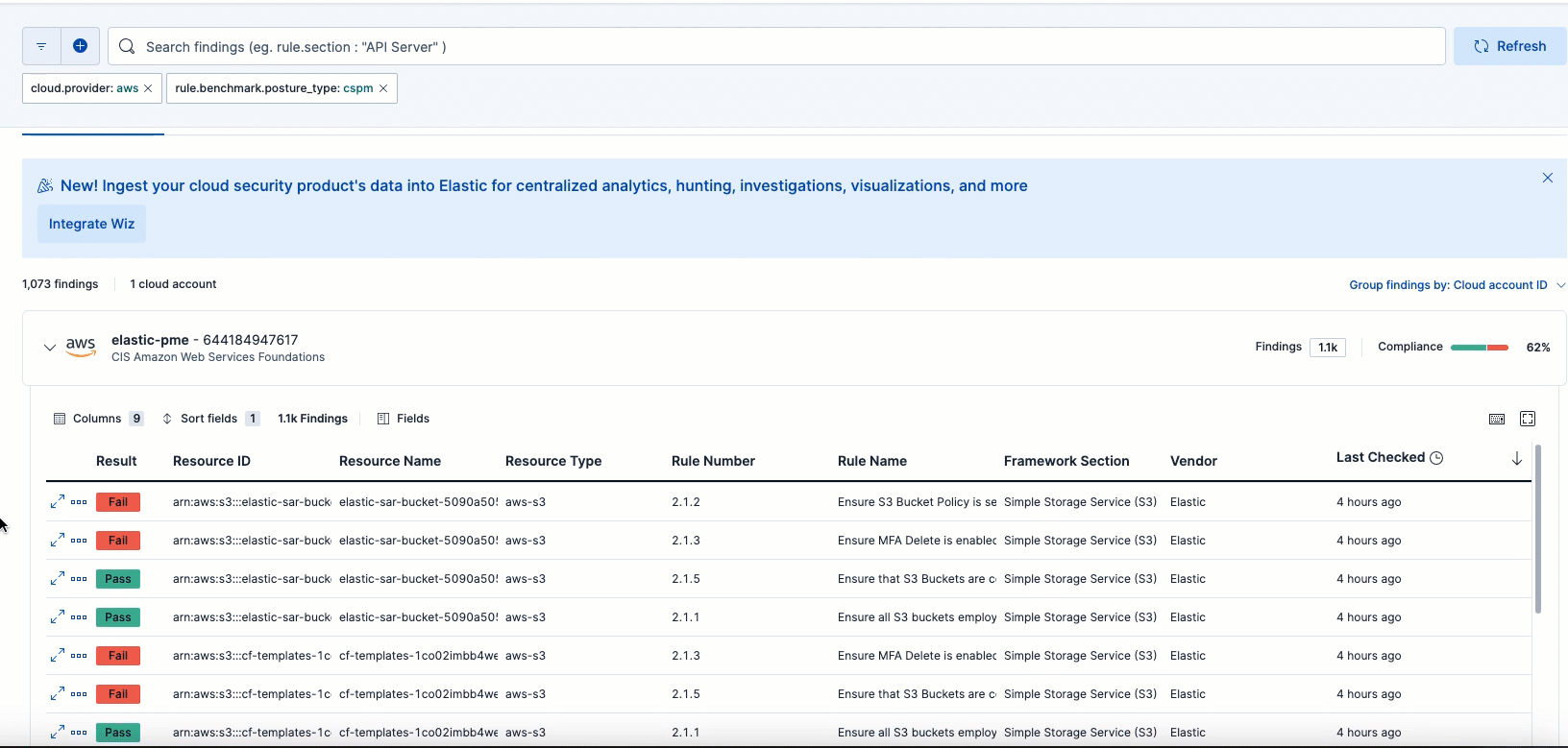Open the filter menu icon beside search
This screenshot has height=748, width=1568.
[x=41, y=46]
